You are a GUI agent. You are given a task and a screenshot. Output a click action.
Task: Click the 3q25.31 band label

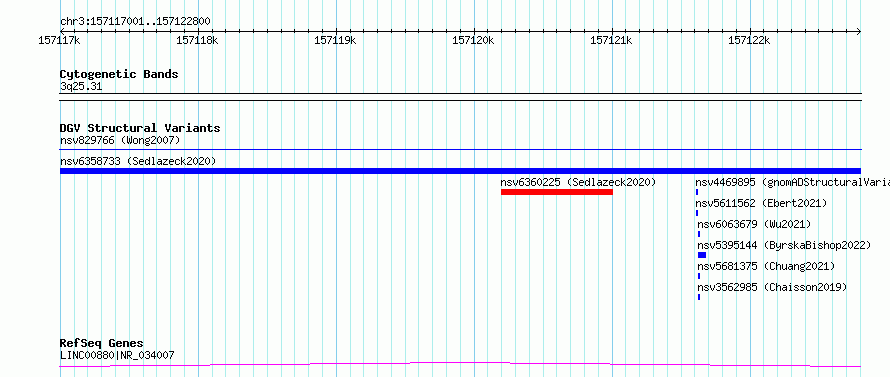tap(81, 87)
